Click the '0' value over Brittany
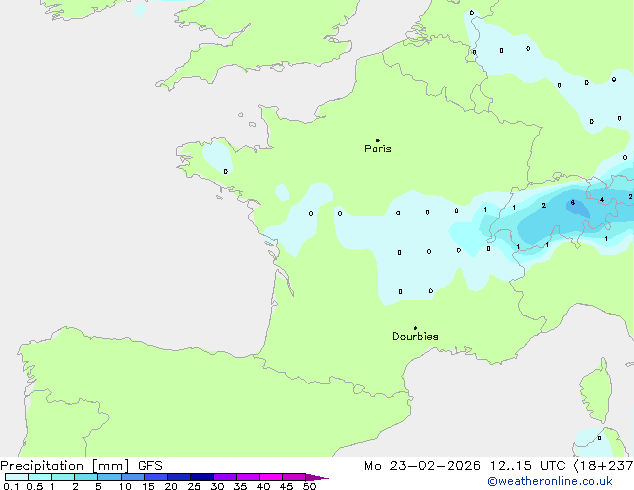 click(x=226, y=171)
